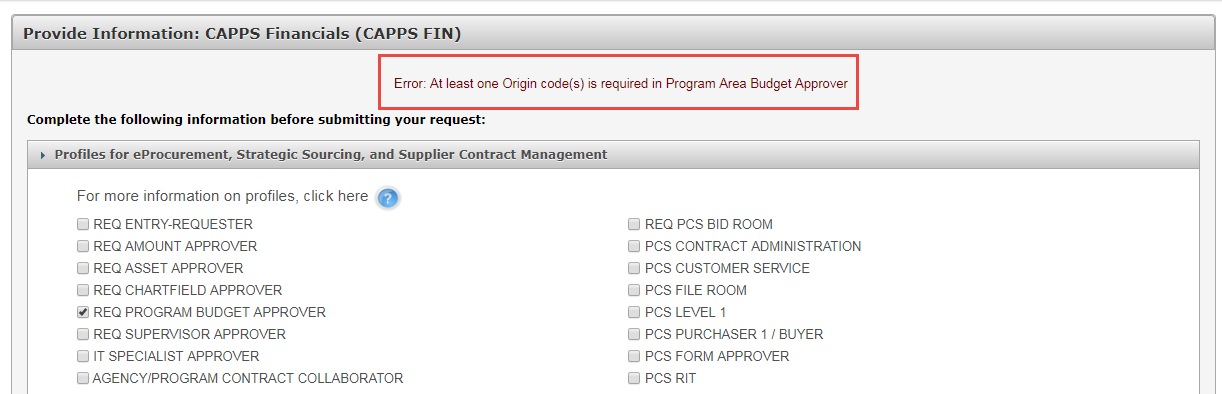The height and width of the screenshot is (394, 1222).
Task: Check the REQ ENTRY-REQUESTER checkbox
Action: coord(83,225)
